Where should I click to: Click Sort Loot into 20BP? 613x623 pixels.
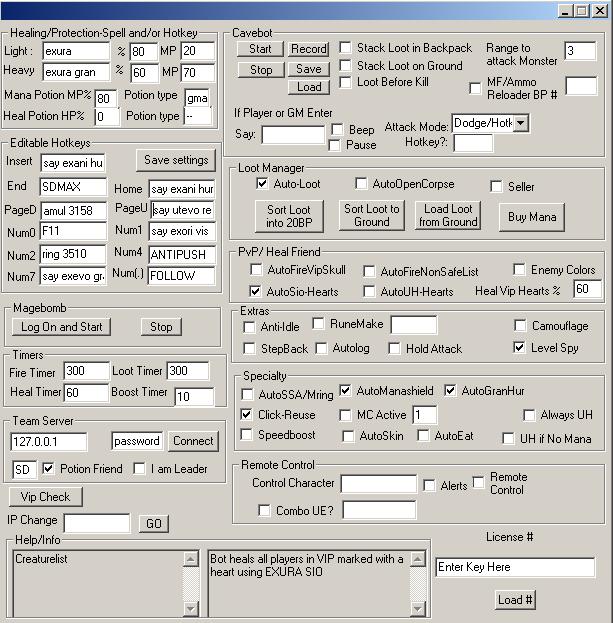coord(289,216)
